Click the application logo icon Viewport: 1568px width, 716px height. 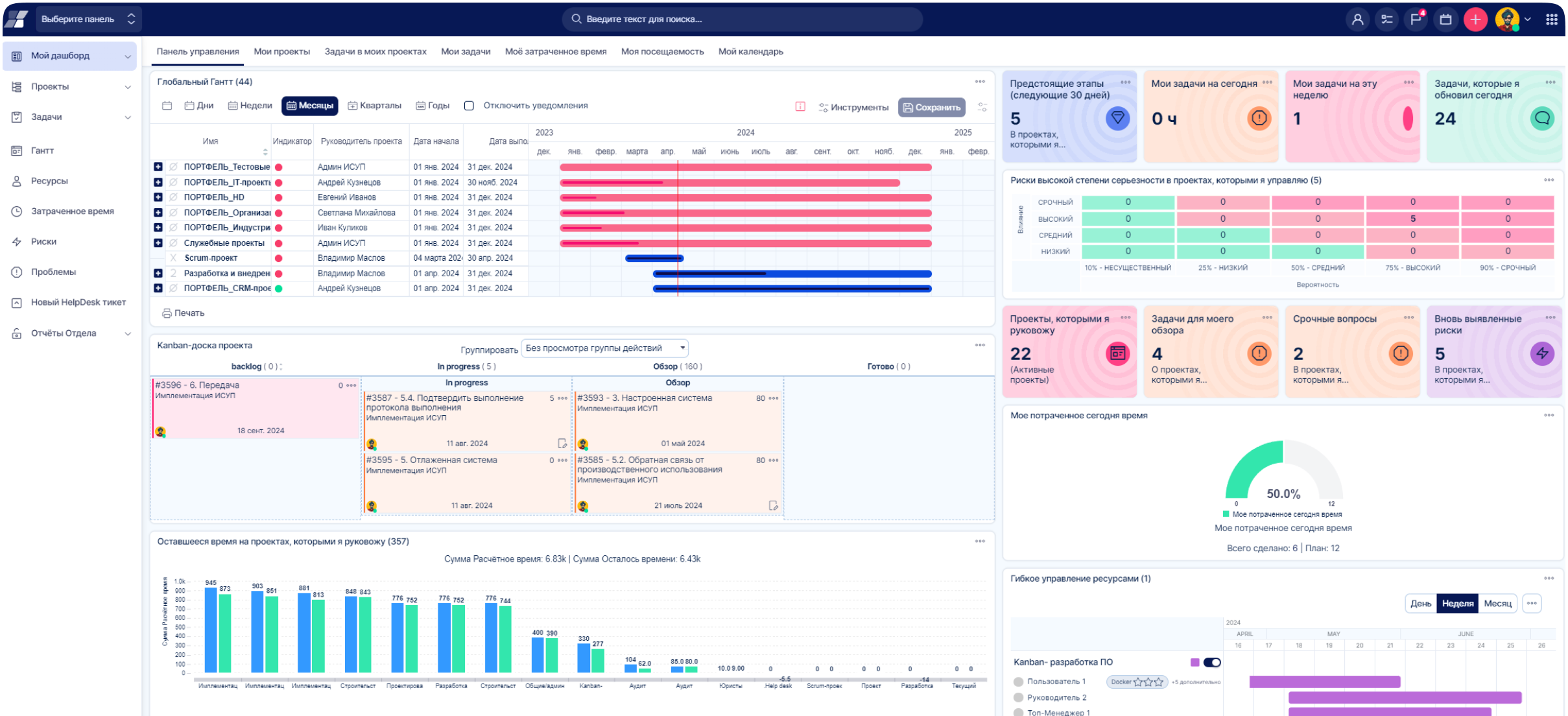tap(16, 19)
